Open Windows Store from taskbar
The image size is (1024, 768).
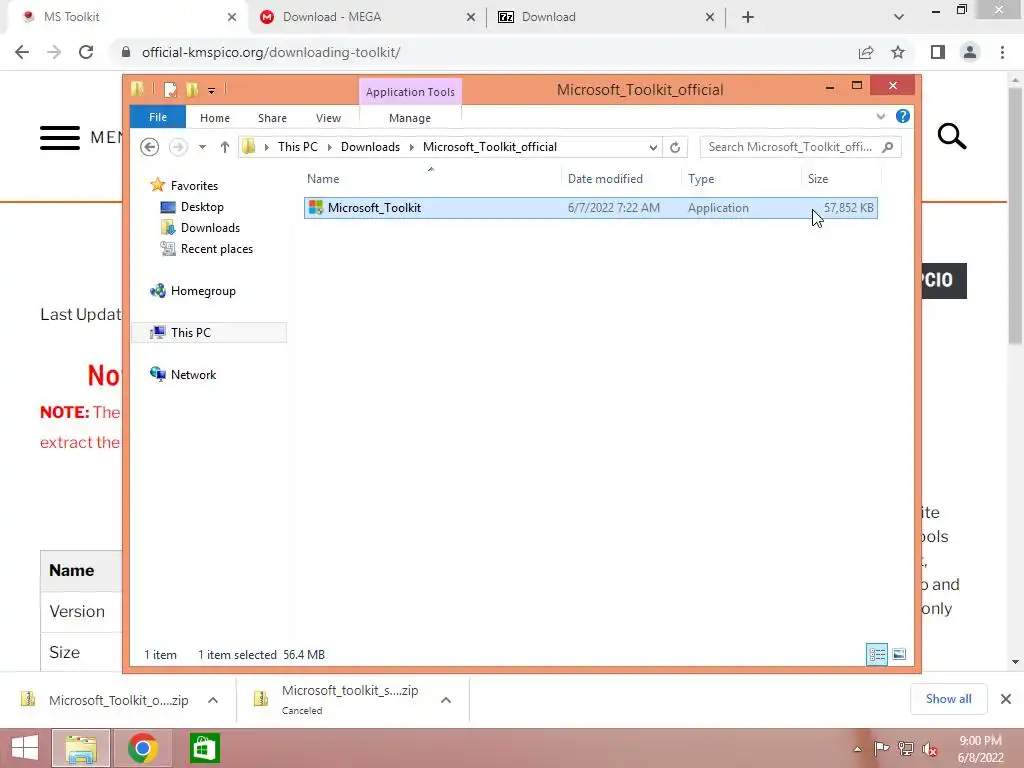(204, 748)
